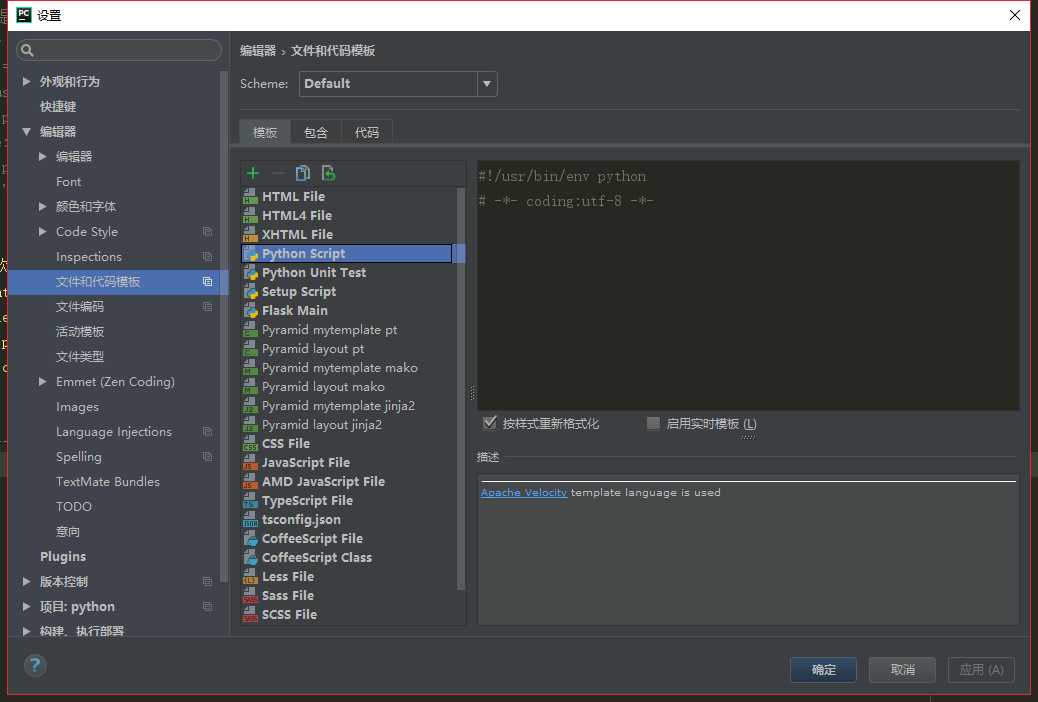Select the Pyramid layout jinja2 entry
The image size is (1038, 702).
click(322, 425)
